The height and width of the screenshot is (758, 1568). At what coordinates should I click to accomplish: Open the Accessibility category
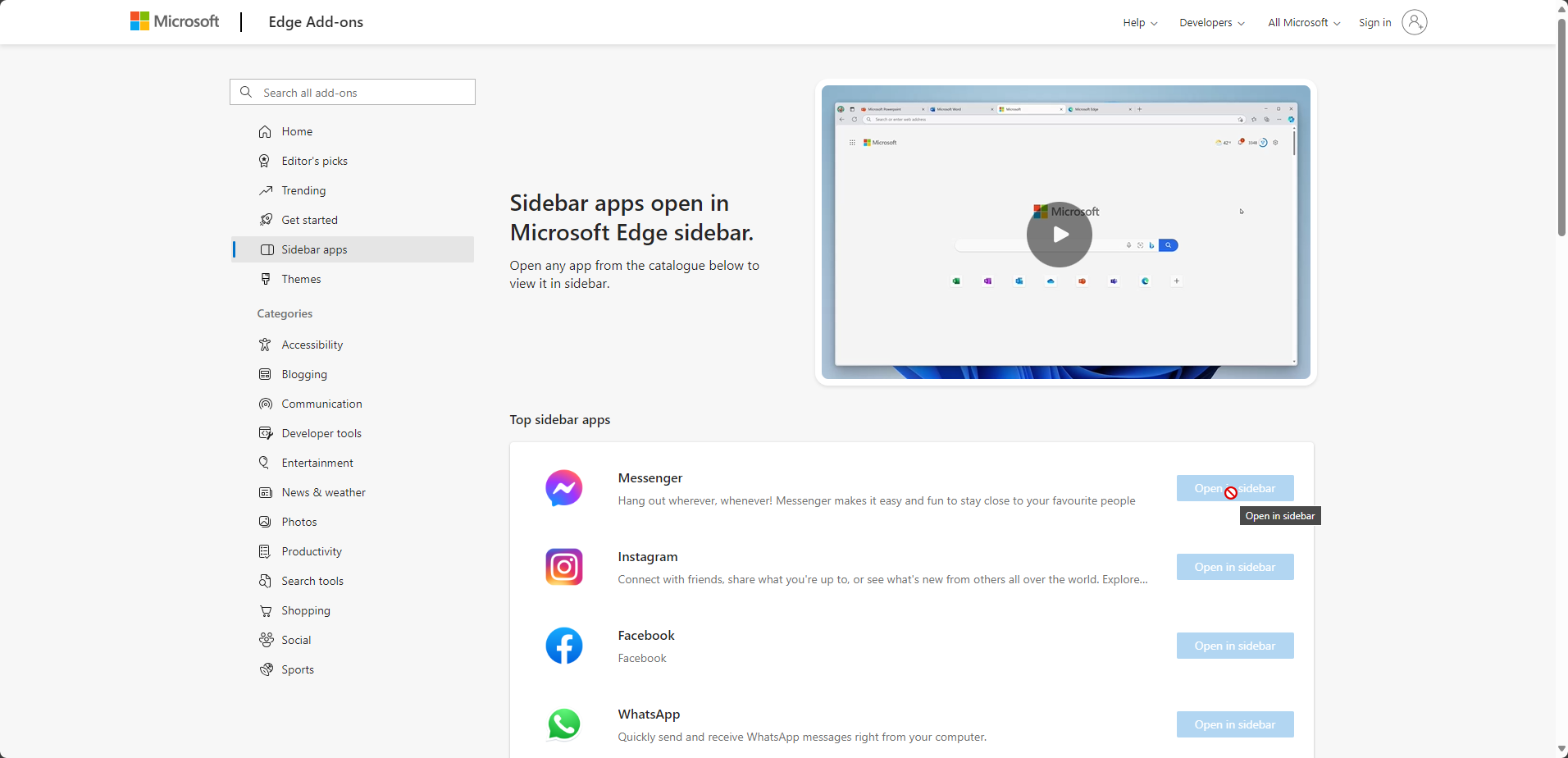pos(353,345)
